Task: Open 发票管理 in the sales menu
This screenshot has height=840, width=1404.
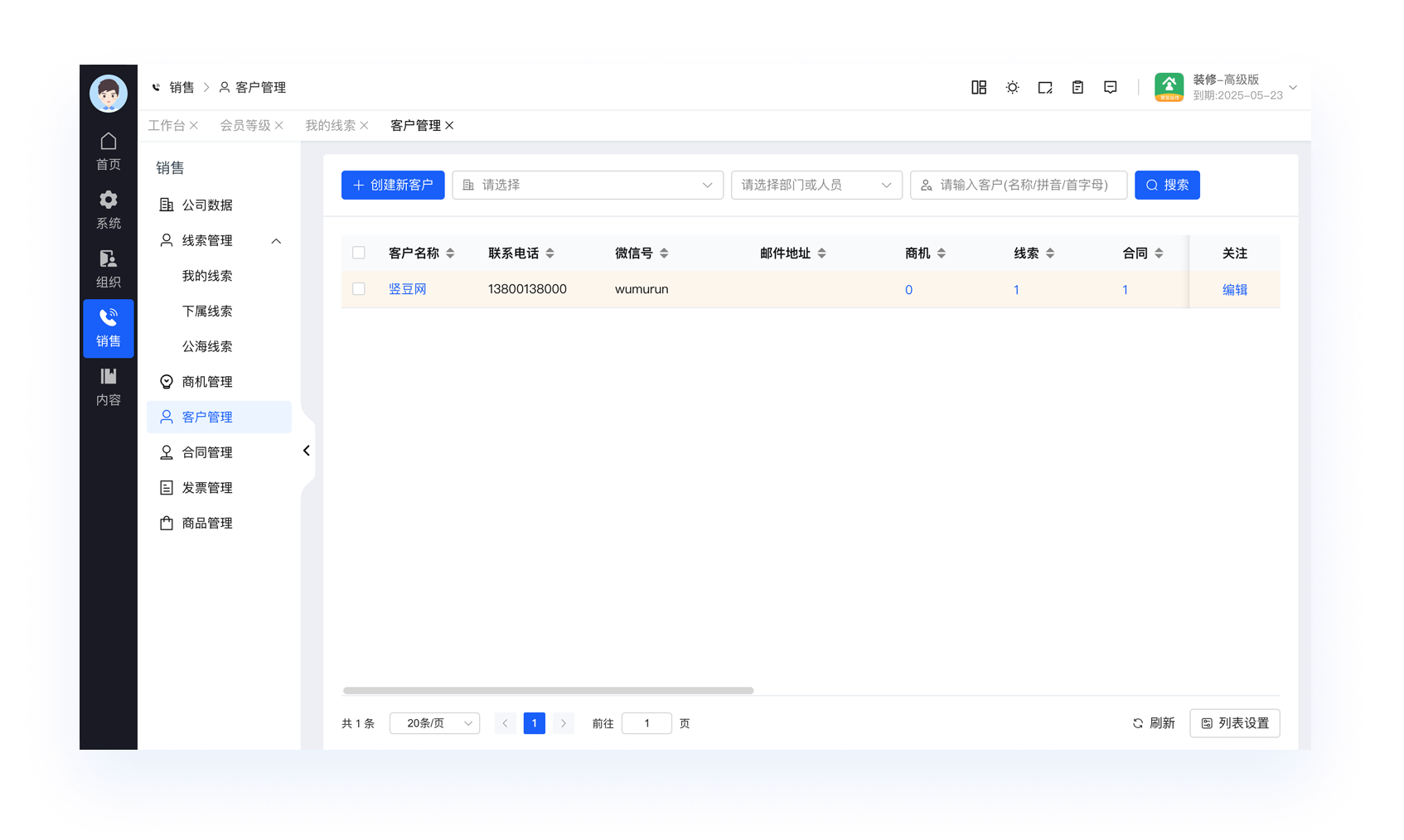Action: [x=220, y=488]
